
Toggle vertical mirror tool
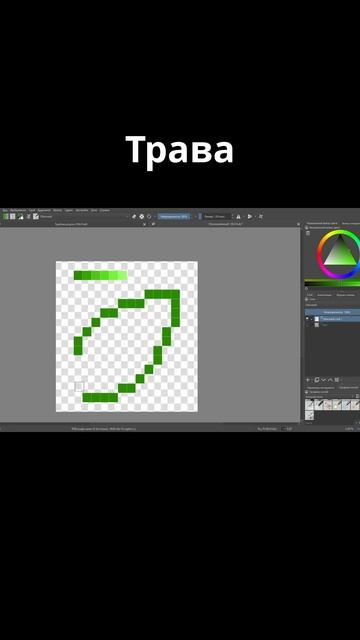250,216
